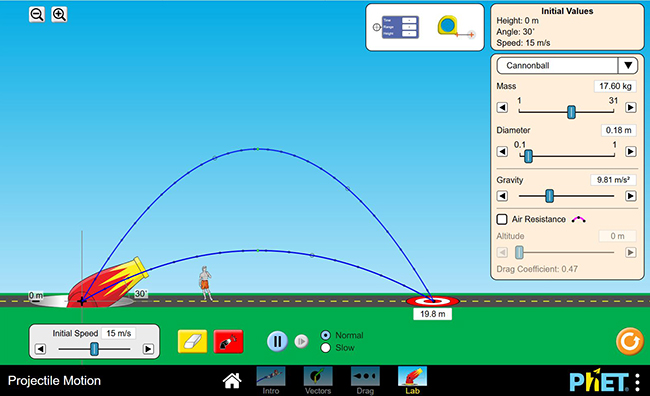Screen dimensions: 650x396
Task: Click the zoom out magnifier icon
Action: pyautogui.click(x=37, y=15)
